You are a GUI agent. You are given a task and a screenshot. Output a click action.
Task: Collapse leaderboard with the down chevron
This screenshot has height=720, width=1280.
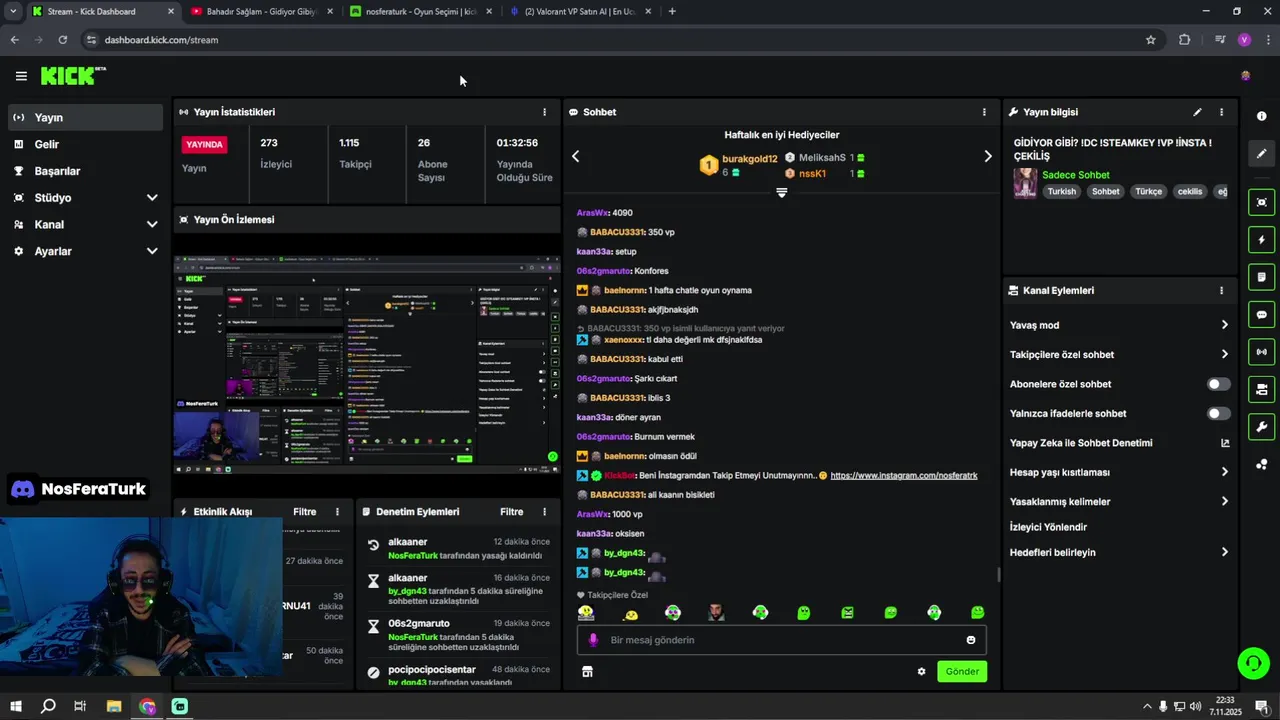(x=782, y=192)
